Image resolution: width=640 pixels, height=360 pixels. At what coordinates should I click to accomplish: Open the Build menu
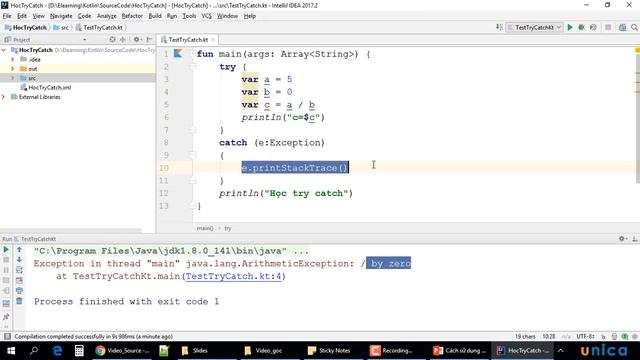pyautogui.click(x=155, y=16)
